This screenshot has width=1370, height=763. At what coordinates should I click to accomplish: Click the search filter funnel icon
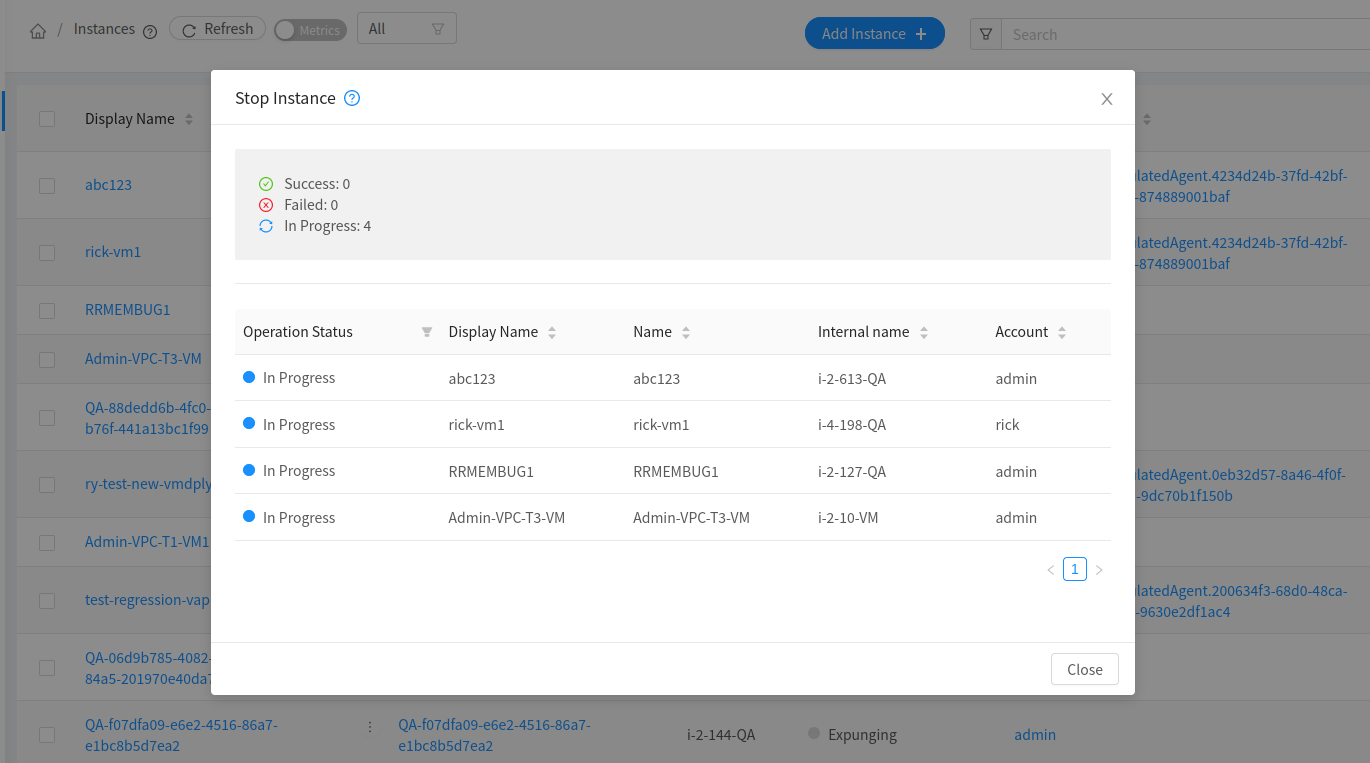(986, 34)
